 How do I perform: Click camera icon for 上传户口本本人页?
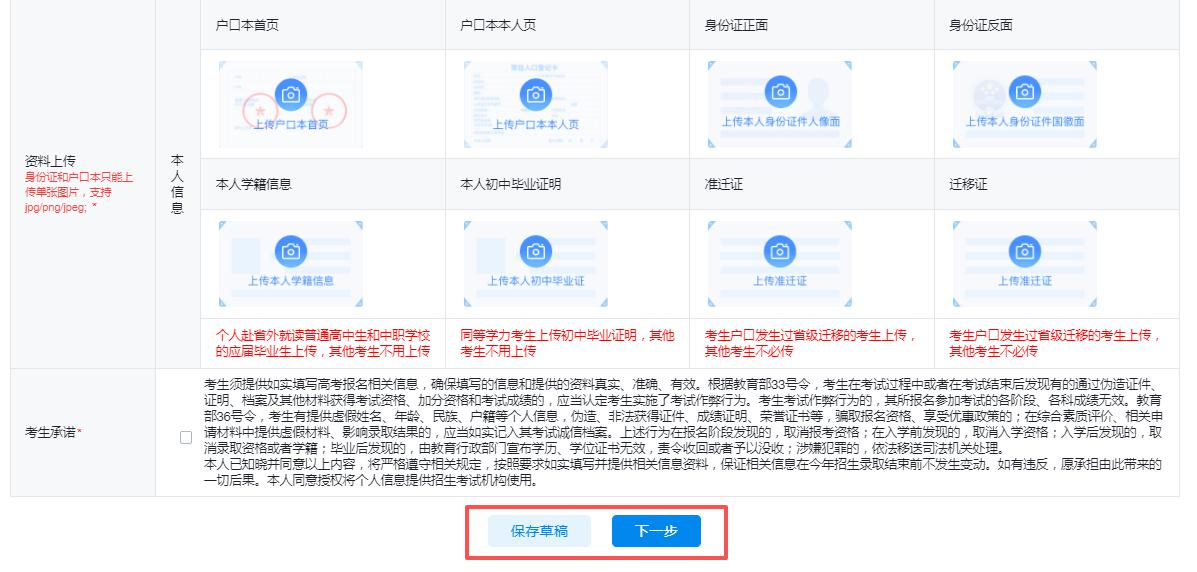536,95
